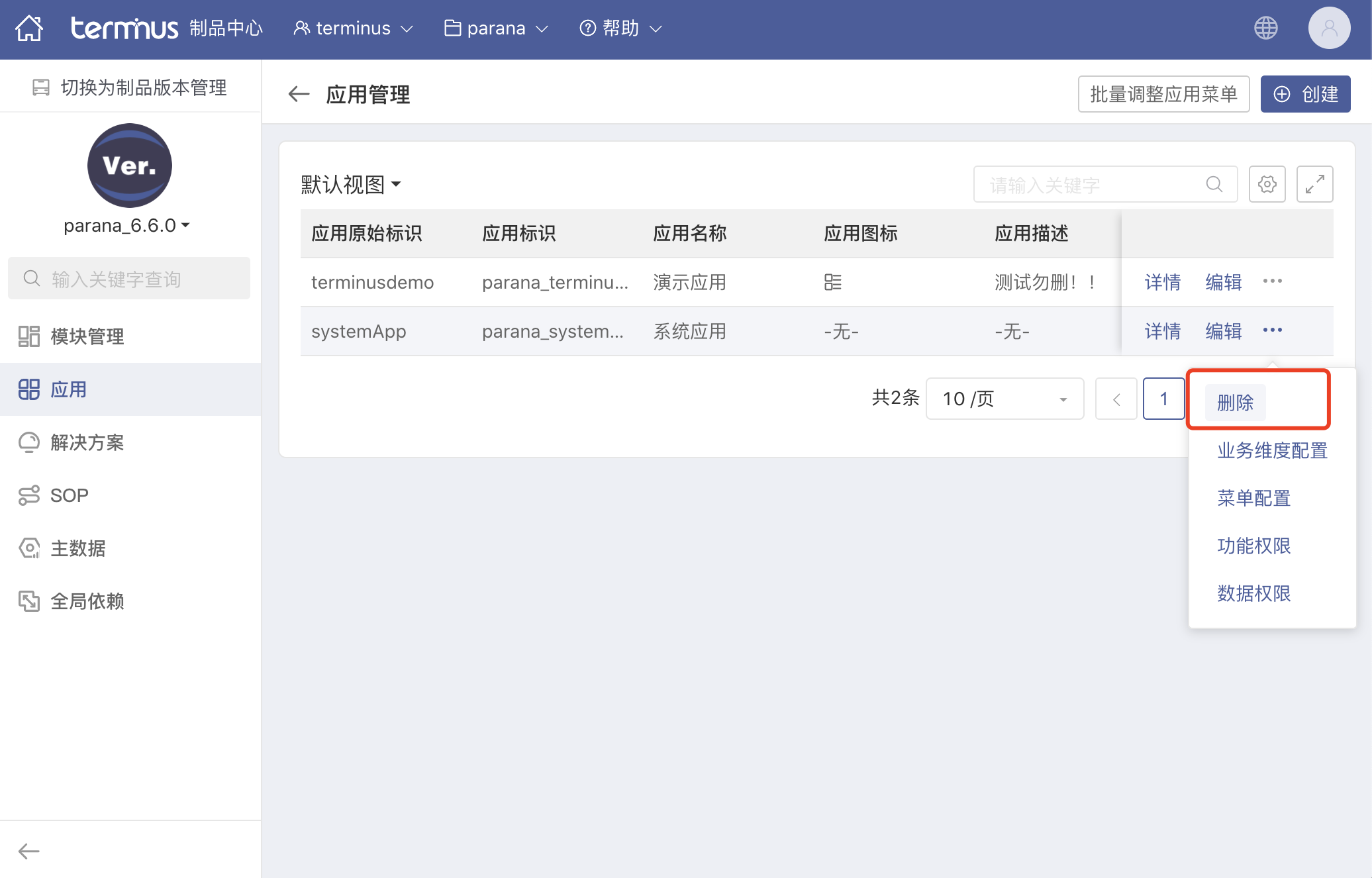Select 业务维度配置 from the menu

1273,451
